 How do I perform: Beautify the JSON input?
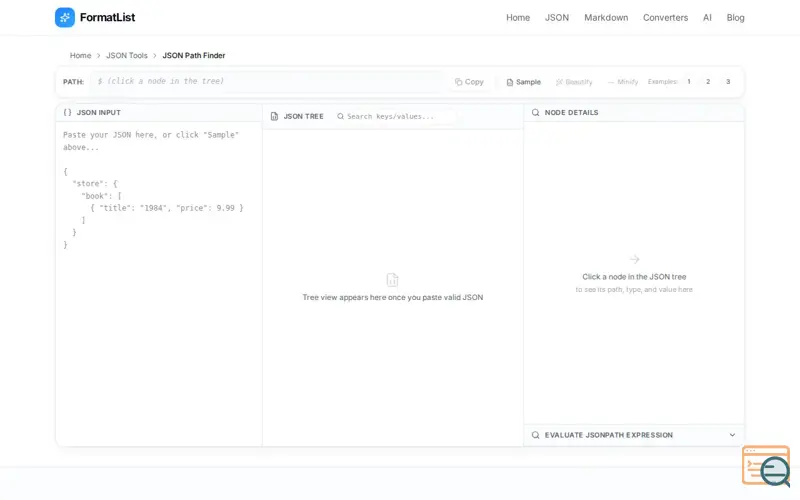tap(574, 82)
